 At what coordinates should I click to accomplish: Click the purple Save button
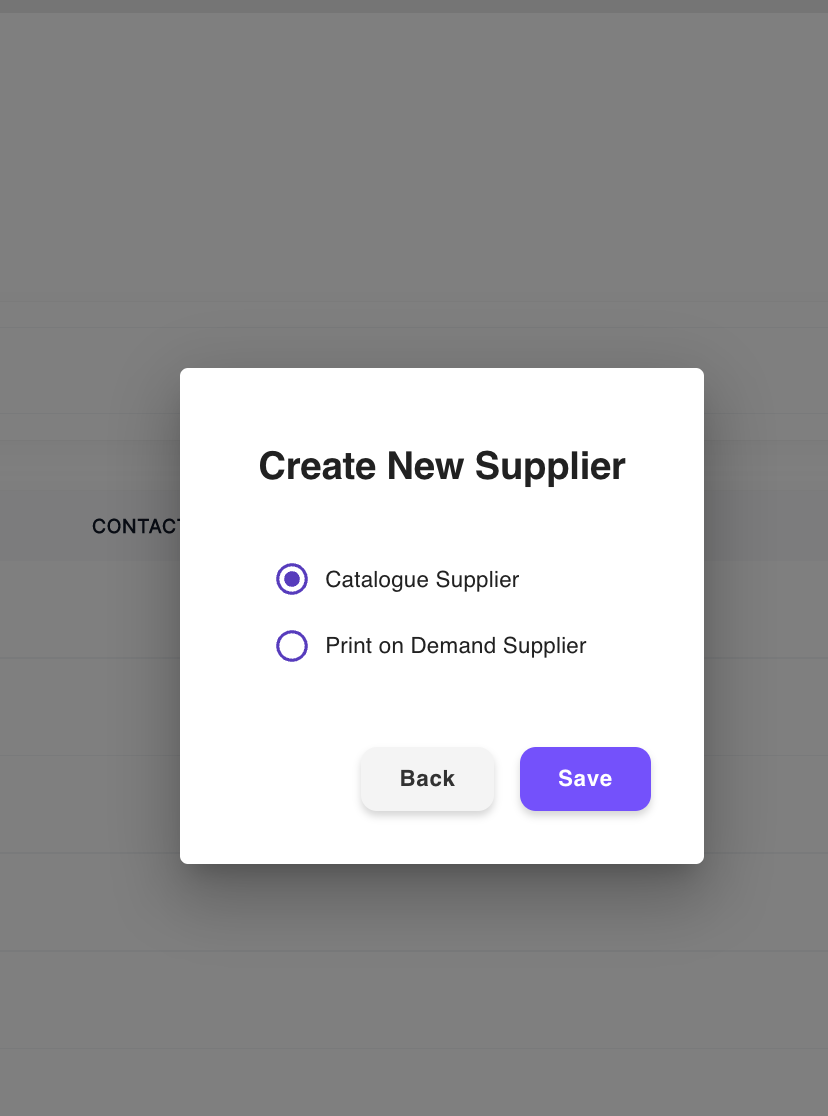pyautogui.click(x=585, y=779)
